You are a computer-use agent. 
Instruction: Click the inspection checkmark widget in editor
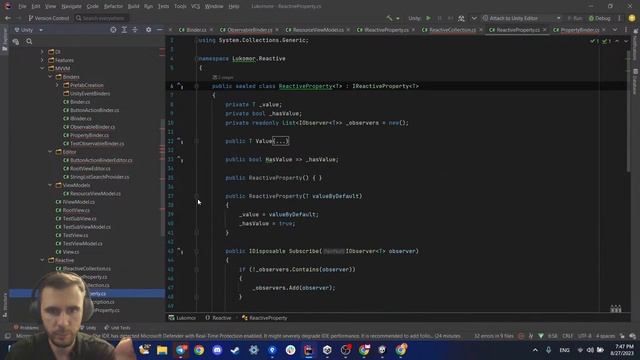[x=600, y=41]
